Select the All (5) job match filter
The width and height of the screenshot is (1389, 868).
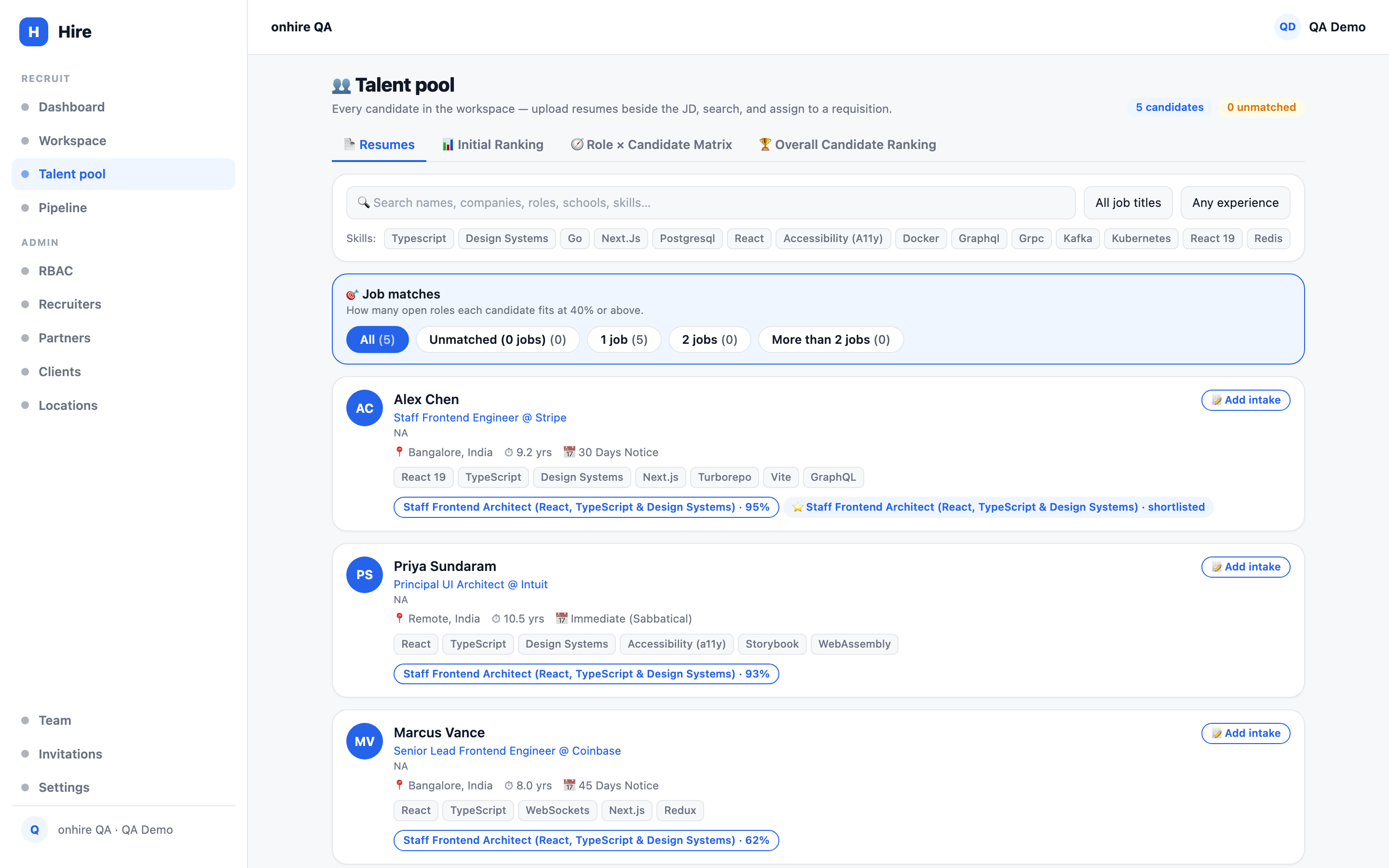coord(377,339)
